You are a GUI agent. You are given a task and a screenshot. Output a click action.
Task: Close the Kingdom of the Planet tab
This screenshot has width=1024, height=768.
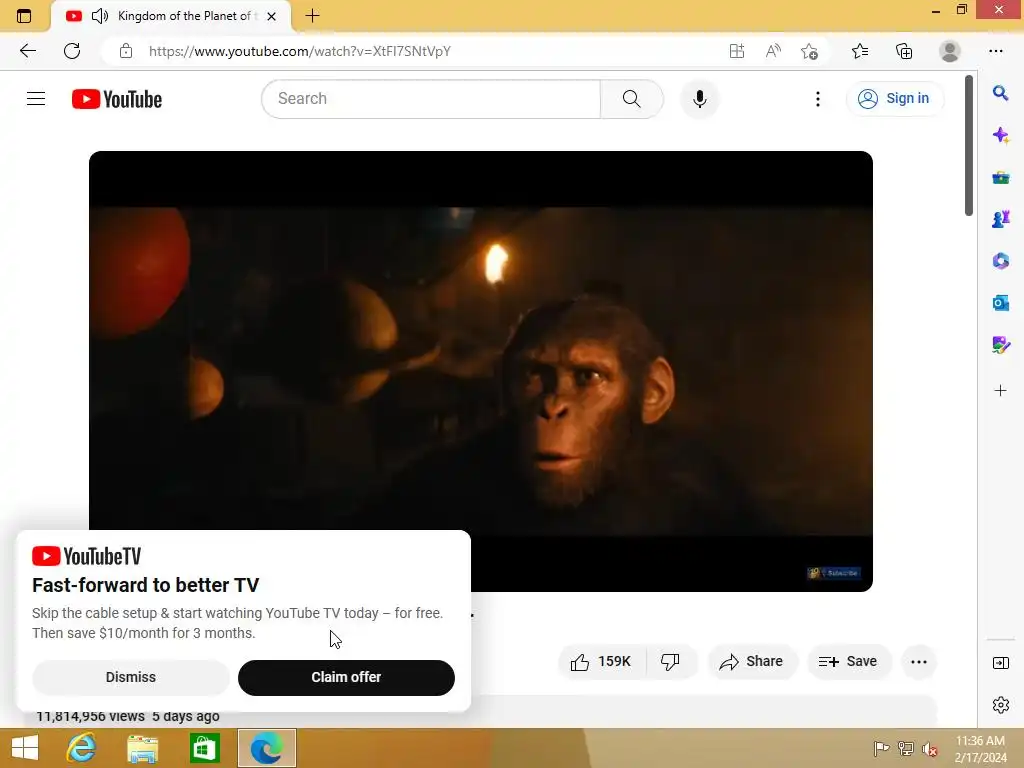(272, 16)
